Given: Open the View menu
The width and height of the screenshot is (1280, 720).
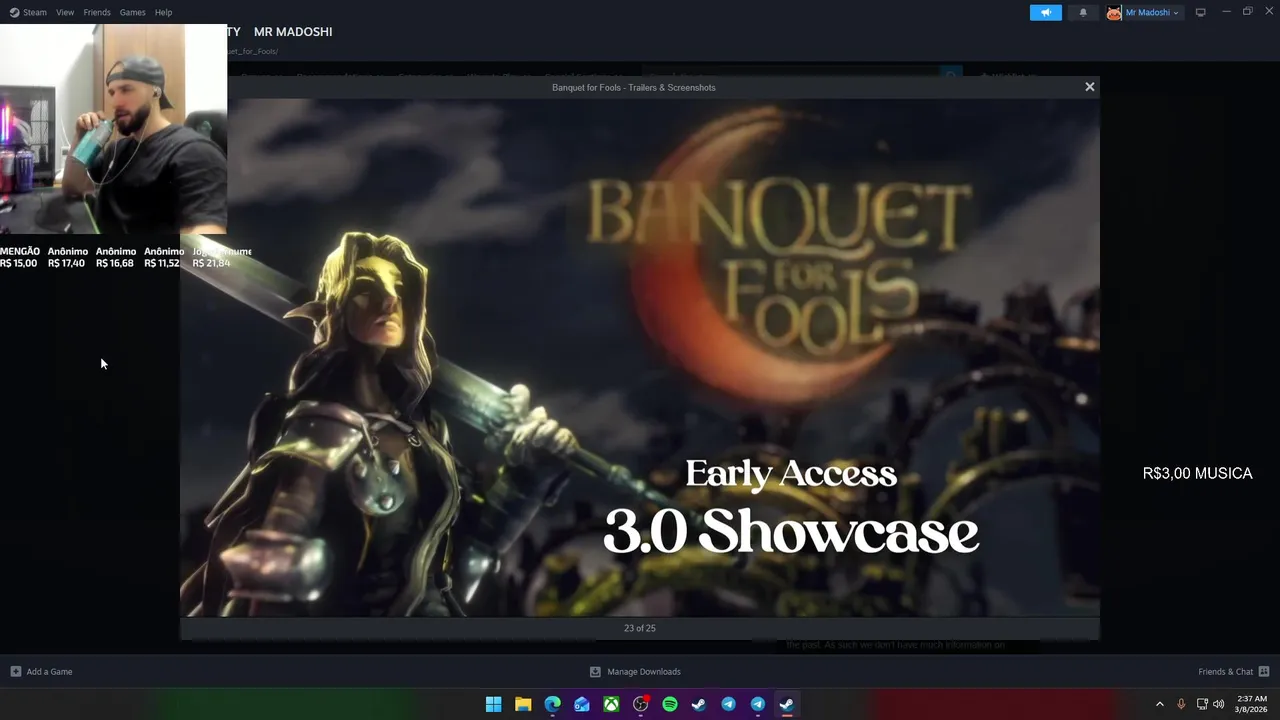Looking at the screenshot, I should [65, 12].
